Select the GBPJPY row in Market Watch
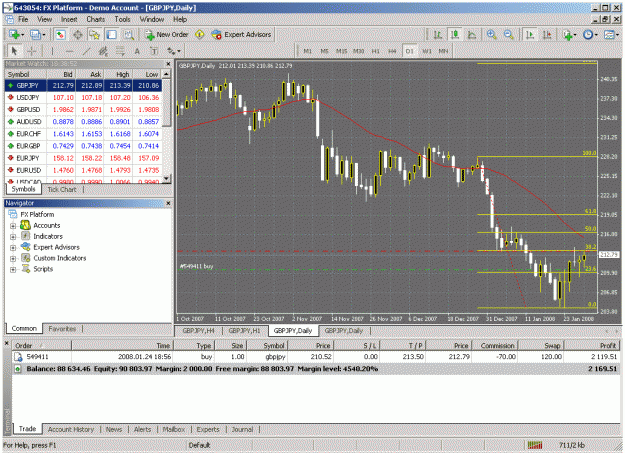The height and width of the screenshot is (453, 625). pyautogui.click(x=83, y=85)
